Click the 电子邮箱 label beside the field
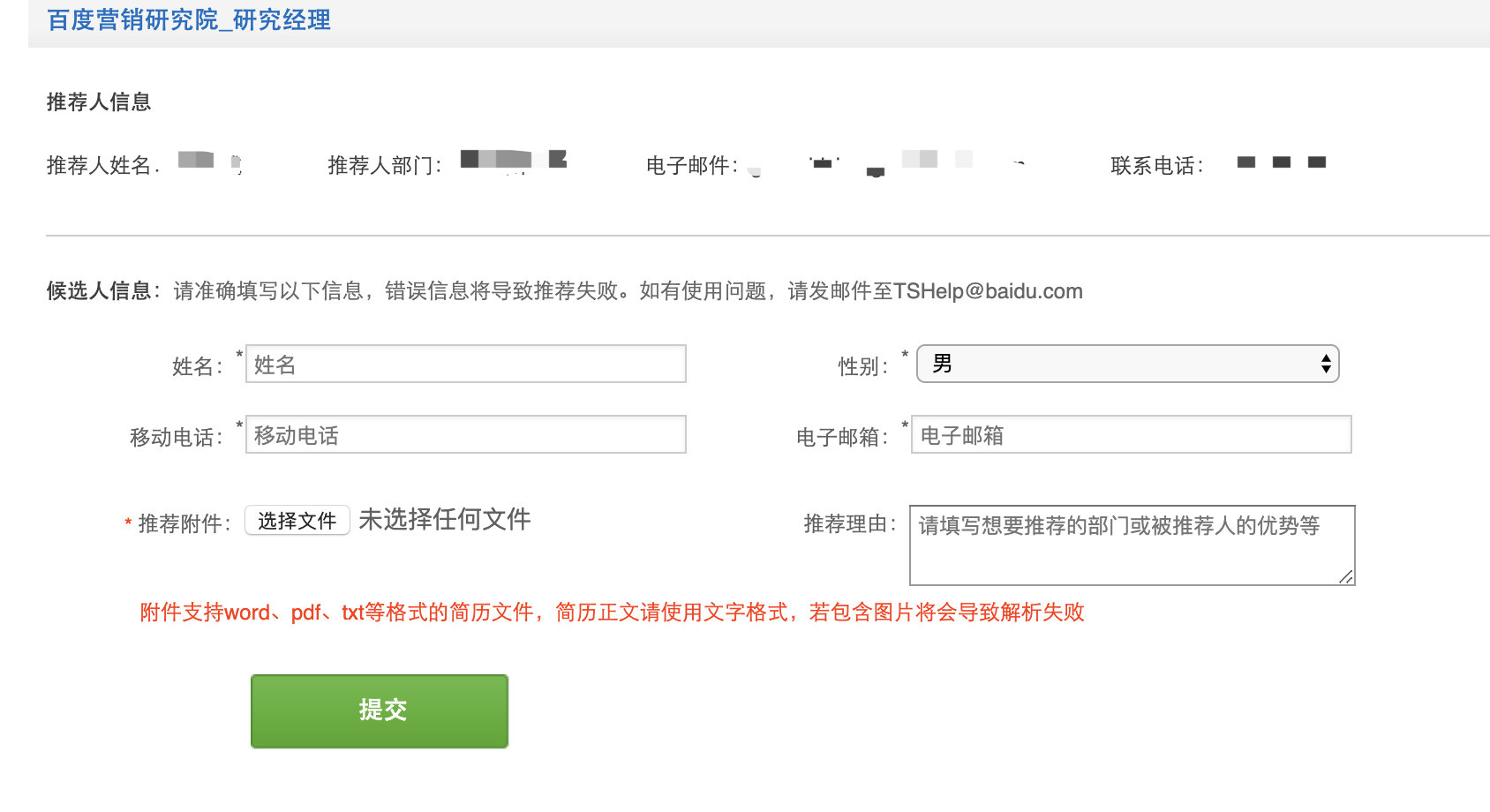Screen dimensions: 1490x812 click(842, 438)
